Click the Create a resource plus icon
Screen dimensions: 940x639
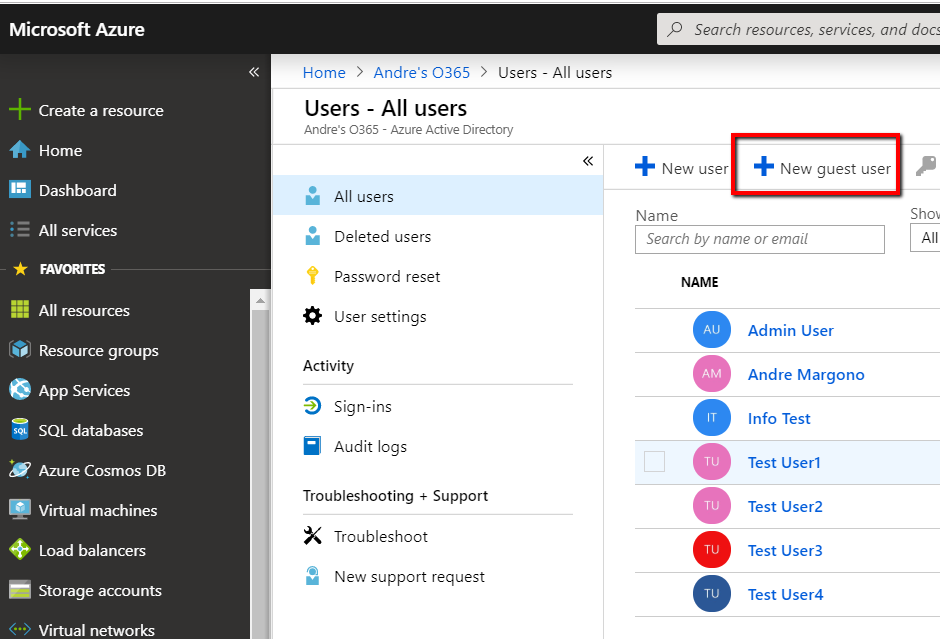coord(19,110)
